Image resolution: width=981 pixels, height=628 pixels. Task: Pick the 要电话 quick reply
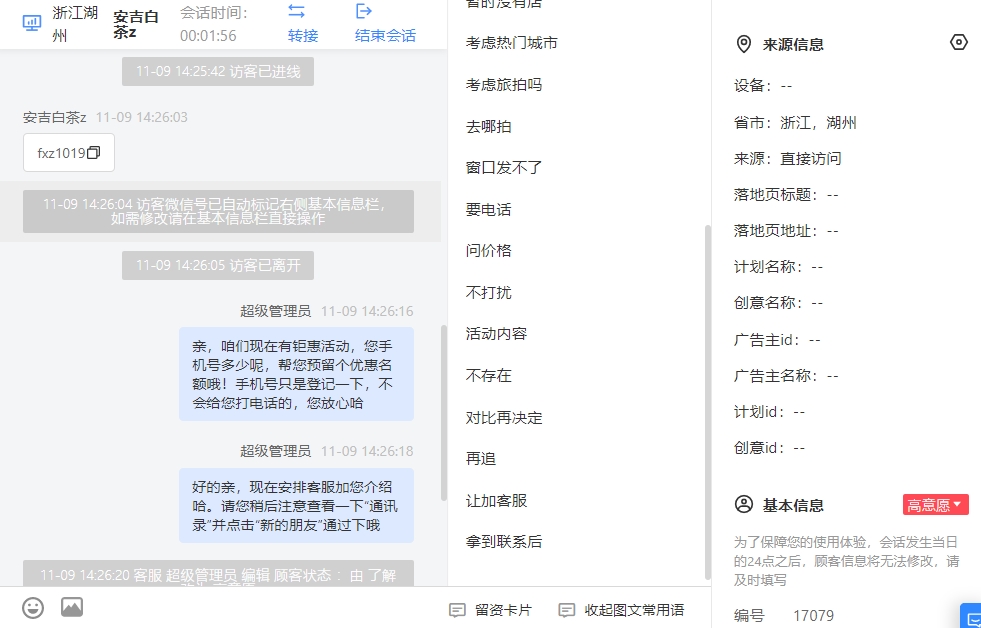[x=489, y=210]
